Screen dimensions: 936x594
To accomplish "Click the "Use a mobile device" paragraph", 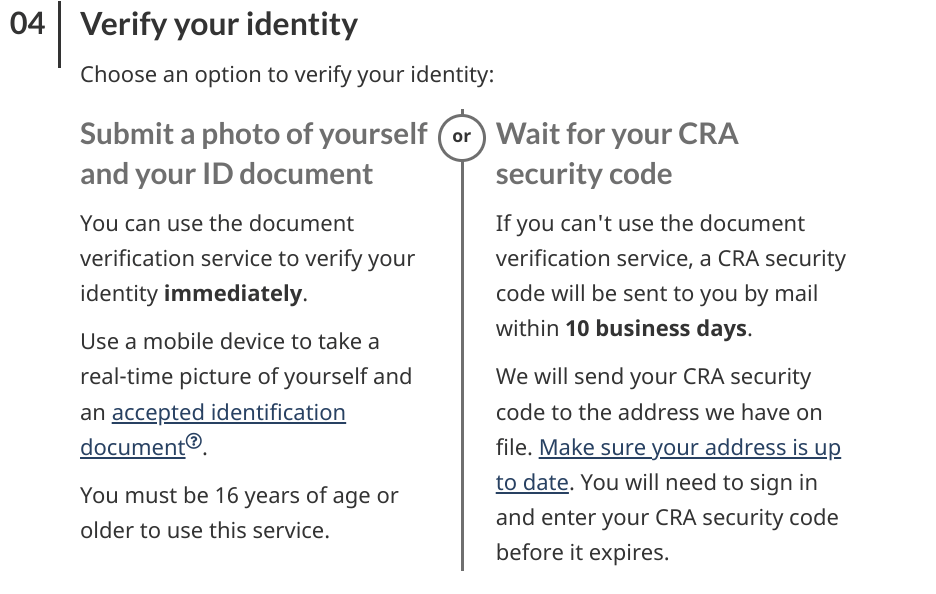I will (246, 394).
